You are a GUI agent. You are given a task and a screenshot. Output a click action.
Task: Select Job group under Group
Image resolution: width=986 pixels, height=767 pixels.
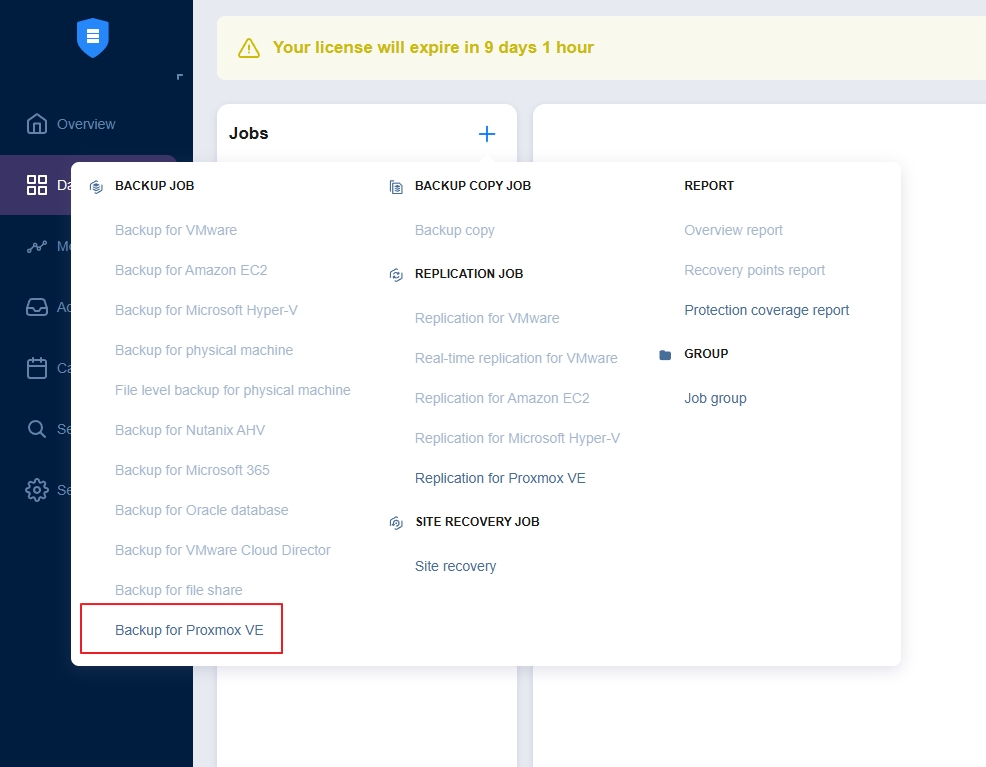tap(715, 398)
